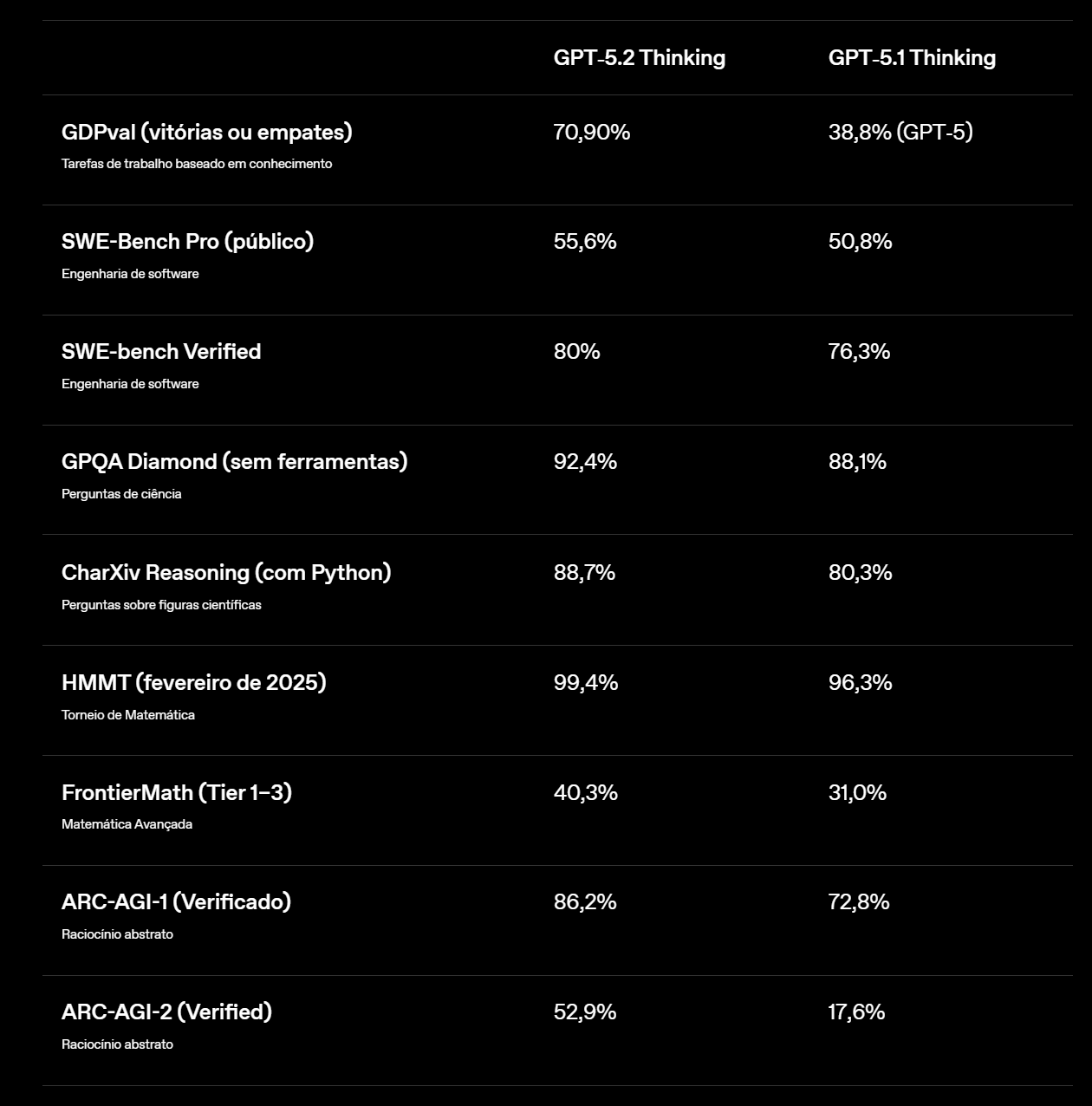Click the 52,9% ARC-AGI-2 score
The height and width of the screenshot is (1106, 1092).
pos(585,1012)
